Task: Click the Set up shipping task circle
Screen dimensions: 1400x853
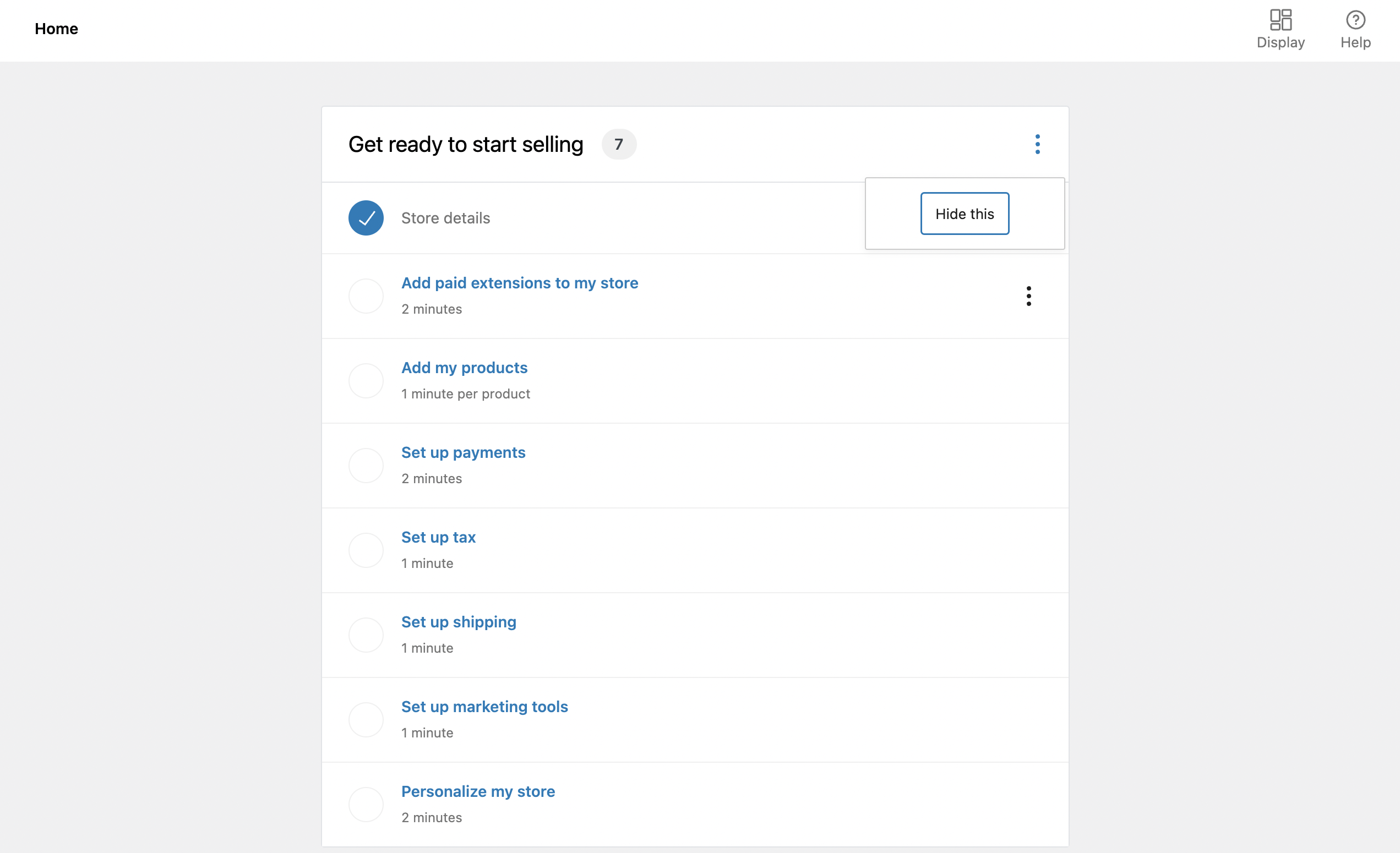Action: point(366,635)
